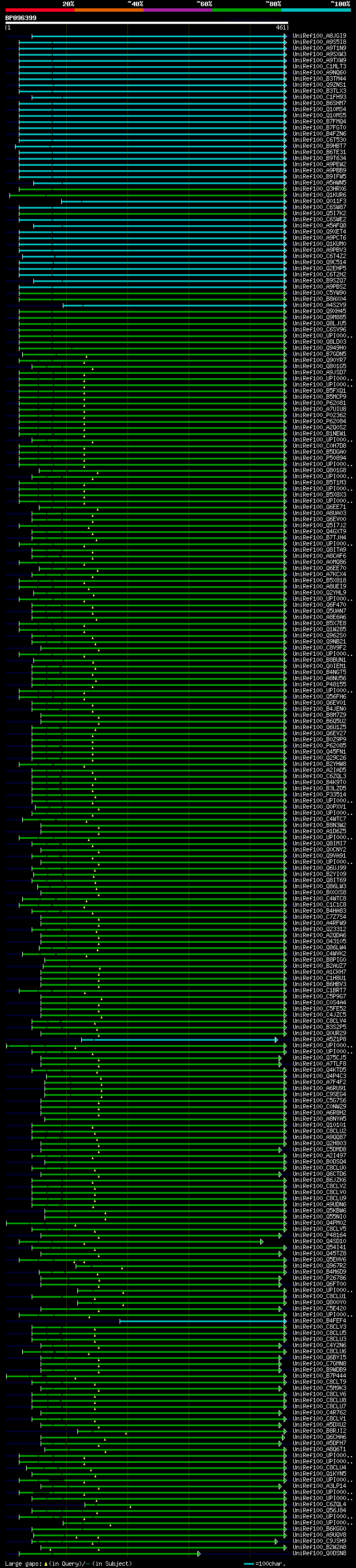
Task: Click the BP096399 query label
Action: (x=21, y=18)
